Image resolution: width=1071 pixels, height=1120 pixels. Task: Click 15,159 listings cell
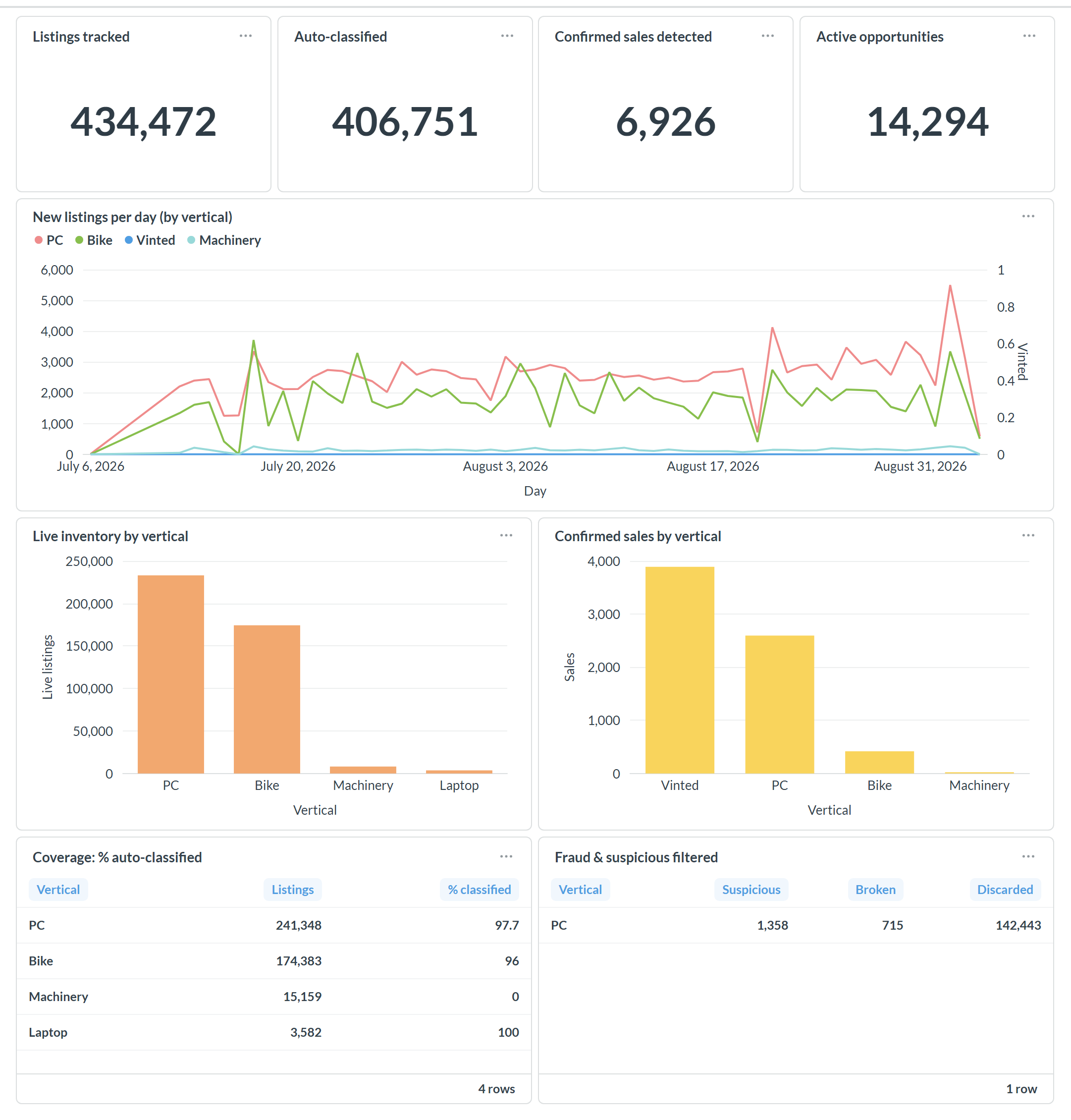point(302,997)
